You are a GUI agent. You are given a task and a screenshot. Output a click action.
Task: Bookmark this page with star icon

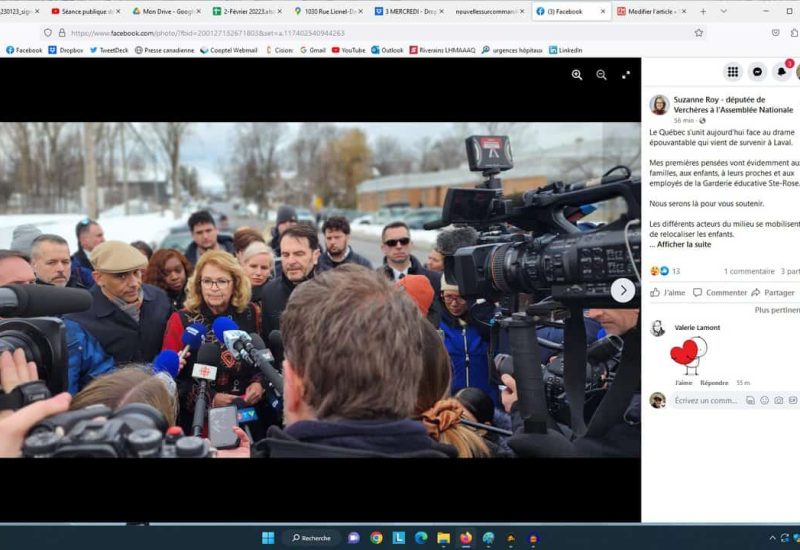click(x=698, y=33)
